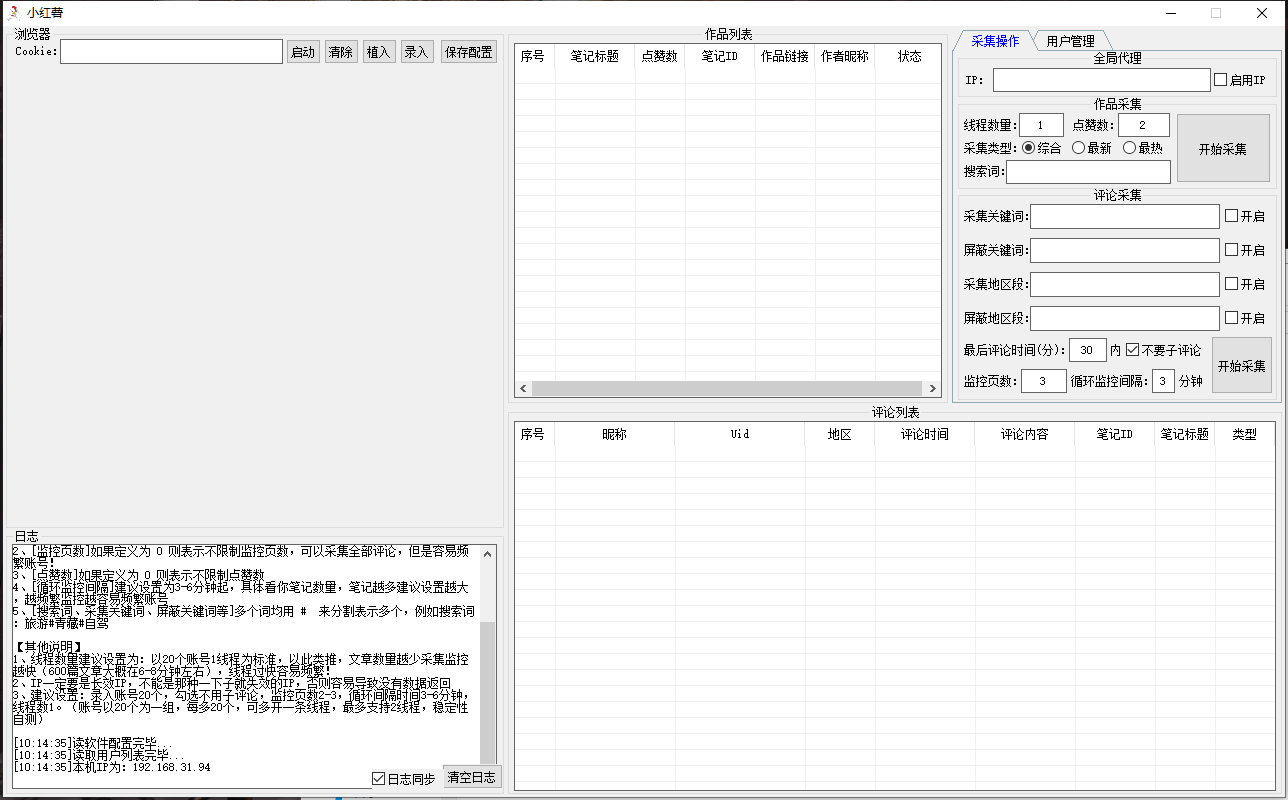Toggle the 日志同步 checkbox
This screenshot has width=1288, height=800.
click(378, 778)
